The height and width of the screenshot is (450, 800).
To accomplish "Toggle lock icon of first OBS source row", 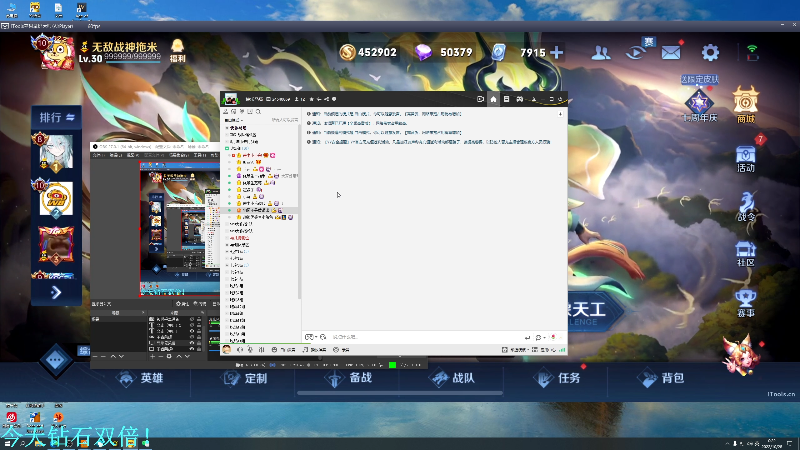I will [199, 319].
